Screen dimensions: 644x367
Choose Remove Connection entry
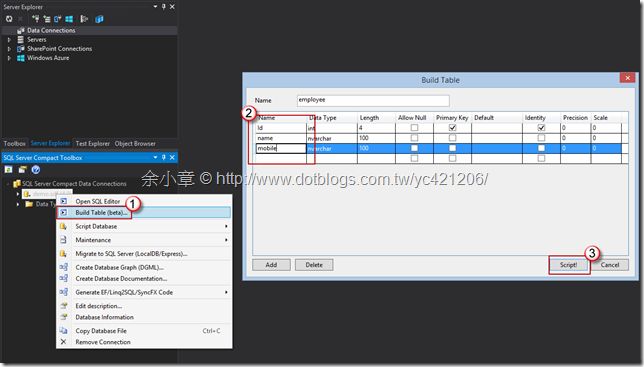144,342
